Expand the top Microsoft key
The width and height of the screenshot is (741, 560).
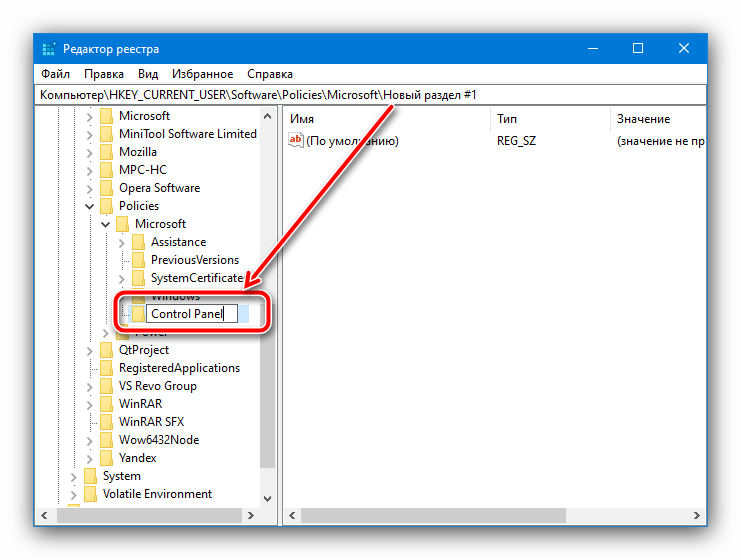pyautogui.click(x=89, y=117)
